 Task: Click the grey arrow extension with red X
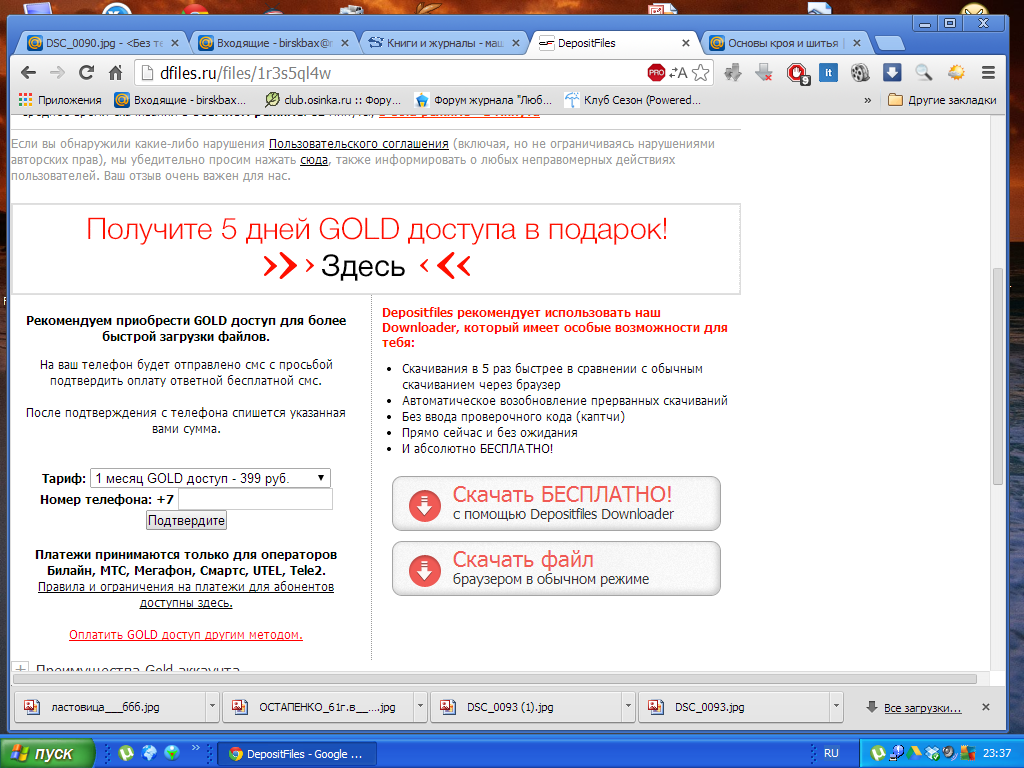pos(764,72)
